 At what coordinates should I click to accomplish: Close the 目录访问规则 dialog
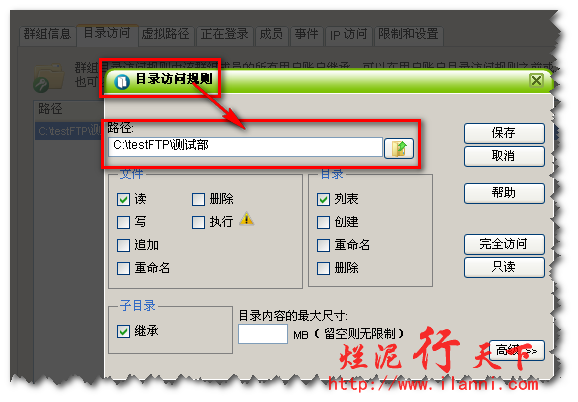536,80
